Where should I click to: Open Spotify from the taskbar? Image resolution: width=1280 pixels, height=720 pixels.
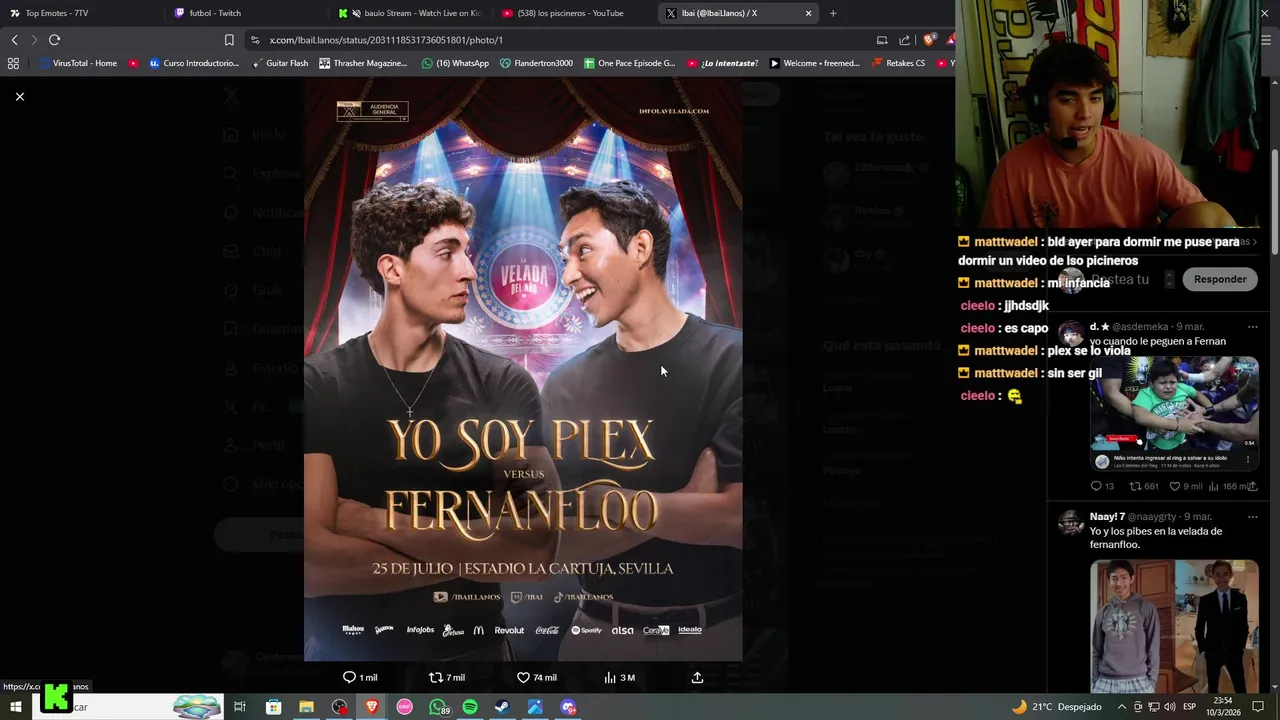coord(470,707)
